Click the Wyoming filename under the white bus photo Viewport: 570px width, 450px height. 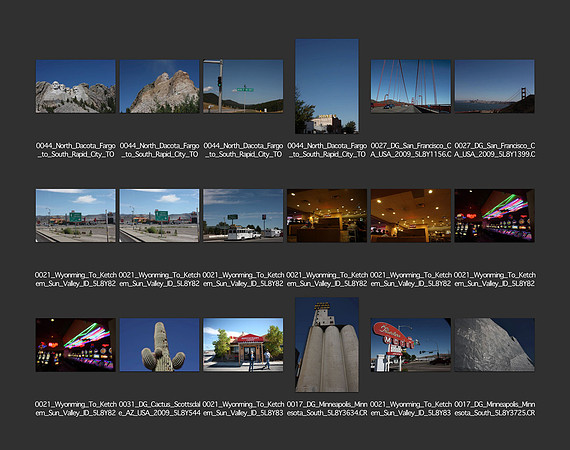click(243, 279)
